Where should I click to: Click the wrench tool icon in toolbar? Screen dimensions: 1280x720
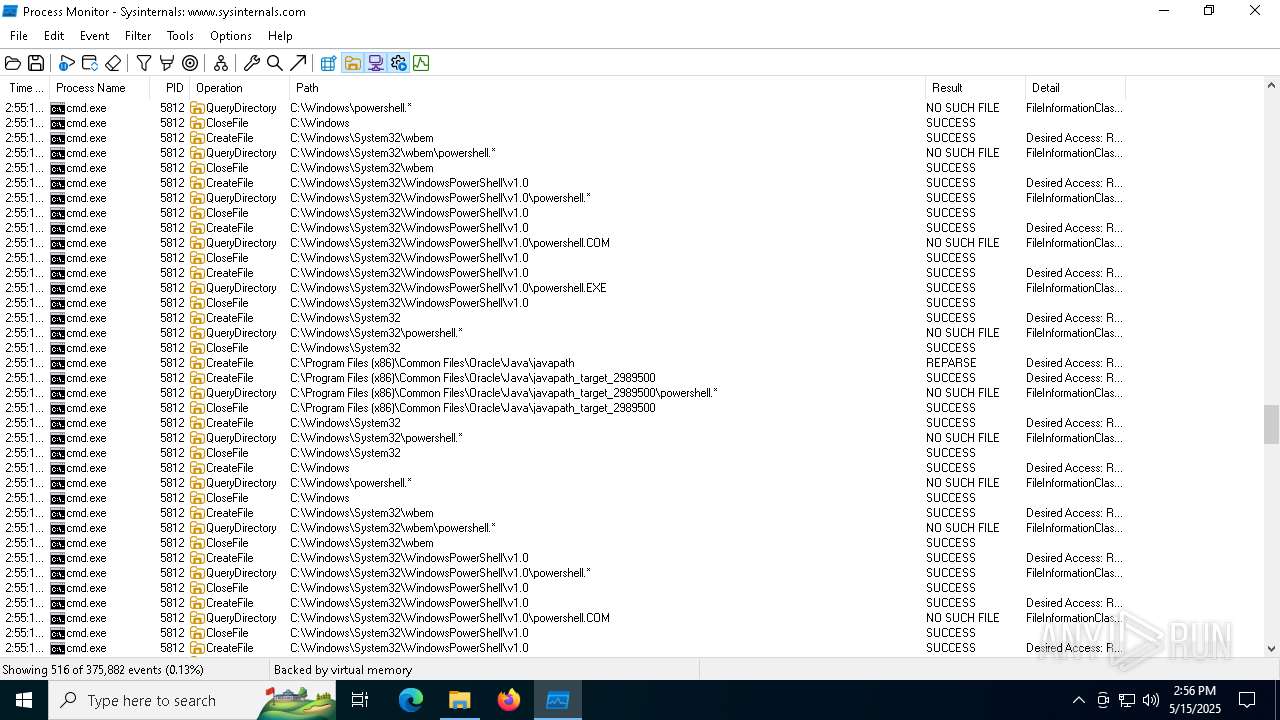point(252,63)
